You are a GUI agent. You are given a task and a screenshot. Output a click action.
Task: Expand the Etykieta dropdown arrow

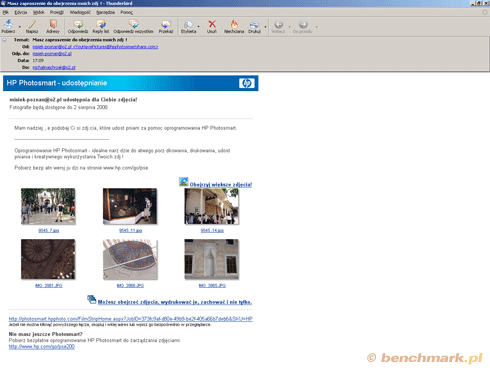click(199, 26)
